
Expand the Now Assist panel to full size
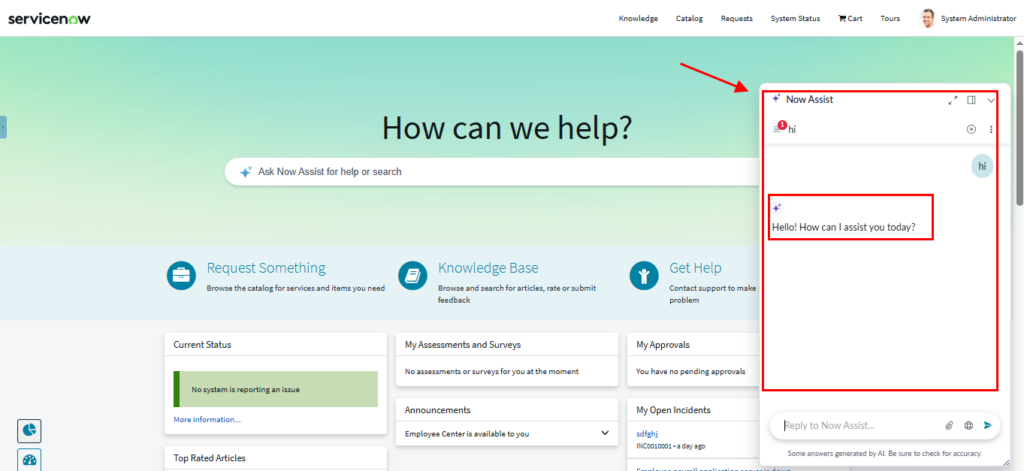pos(953,100)
